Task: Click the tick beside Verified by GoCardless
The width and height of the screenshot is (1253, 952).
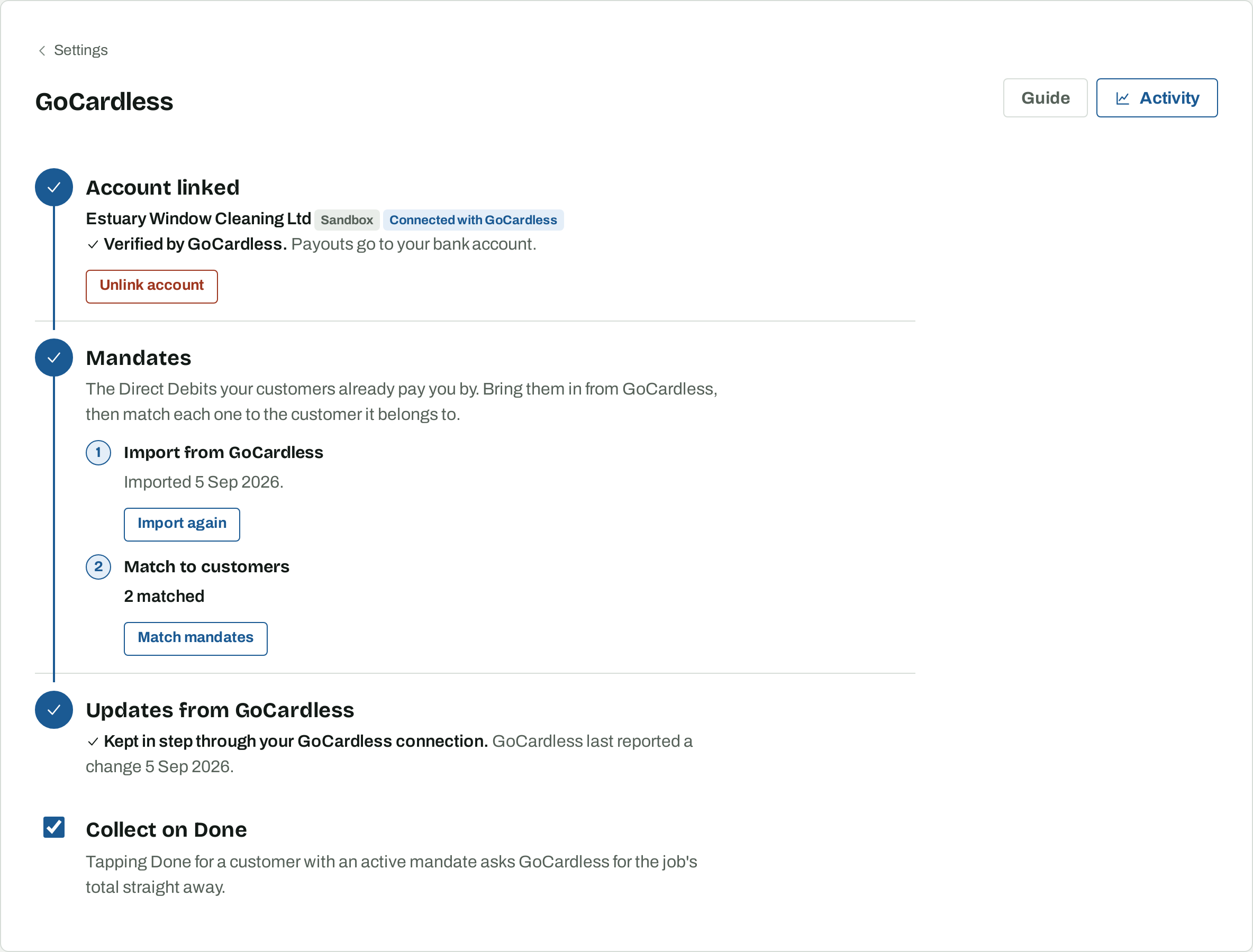Action: tap(93, 245)
